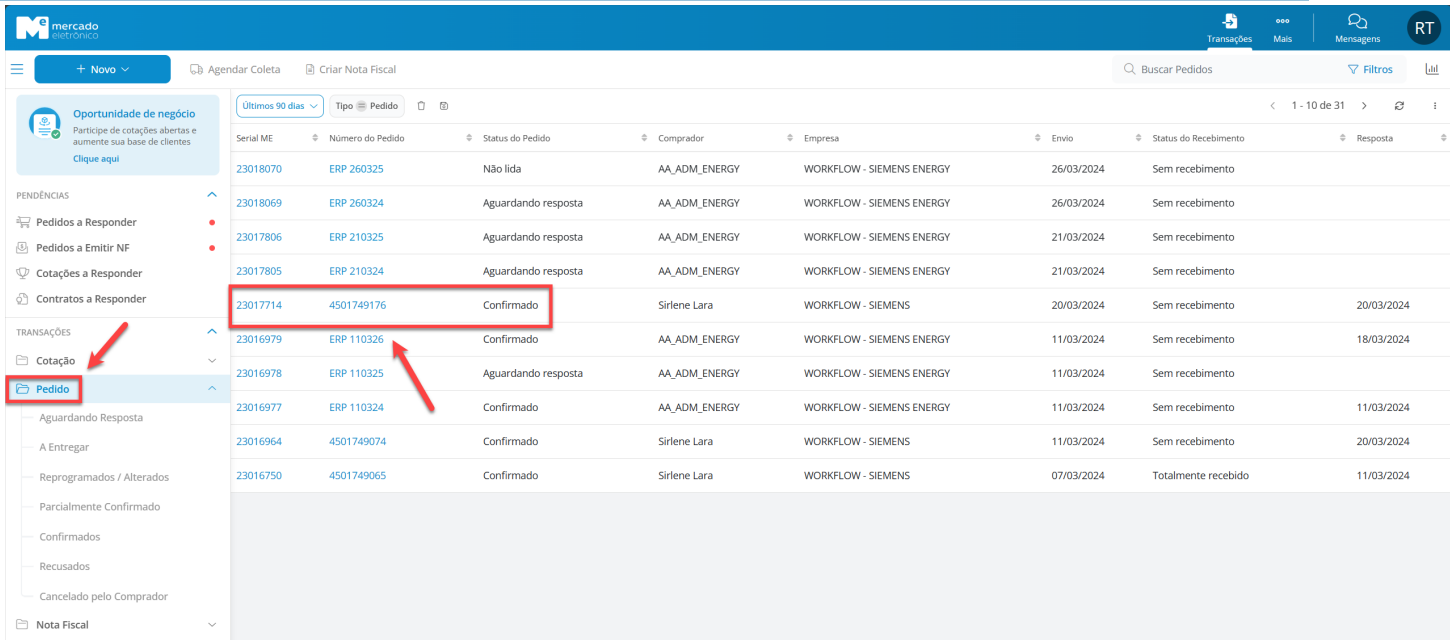The height and width of the screenshot is (640, 1450).
Task: Open Pedidos a Responder in Pendências
Action: (x=86, y=222)
